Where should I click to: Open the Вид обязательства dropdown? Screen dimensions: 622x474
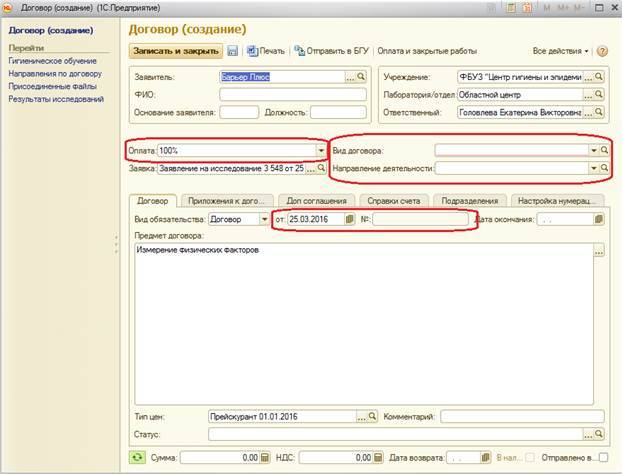coord(264,218)
